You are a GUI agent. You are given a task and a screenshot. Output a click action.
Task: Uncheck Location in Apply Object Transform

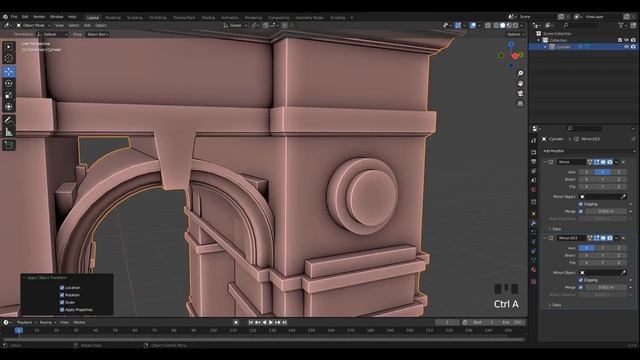tap(62, 287)
